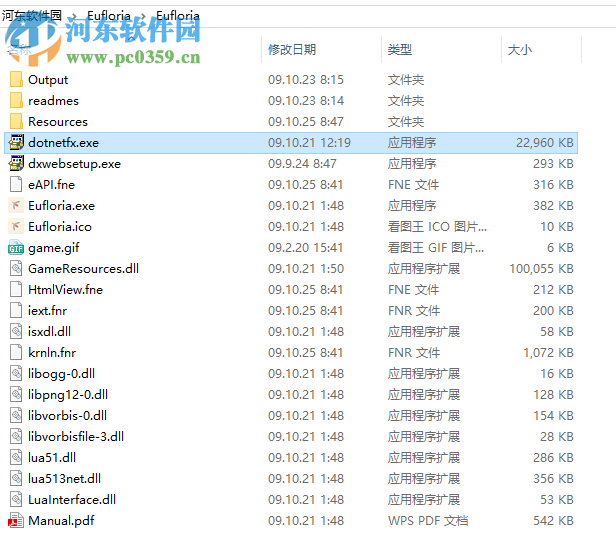Click the lua51.dll file icon
The image size is (616, 533).
[16, 458]
